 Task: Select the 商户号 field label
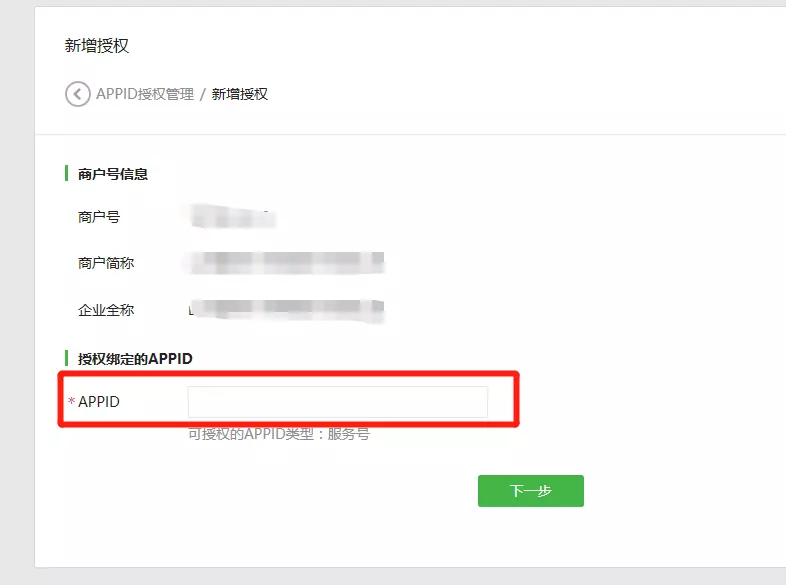tap(99, 217)
